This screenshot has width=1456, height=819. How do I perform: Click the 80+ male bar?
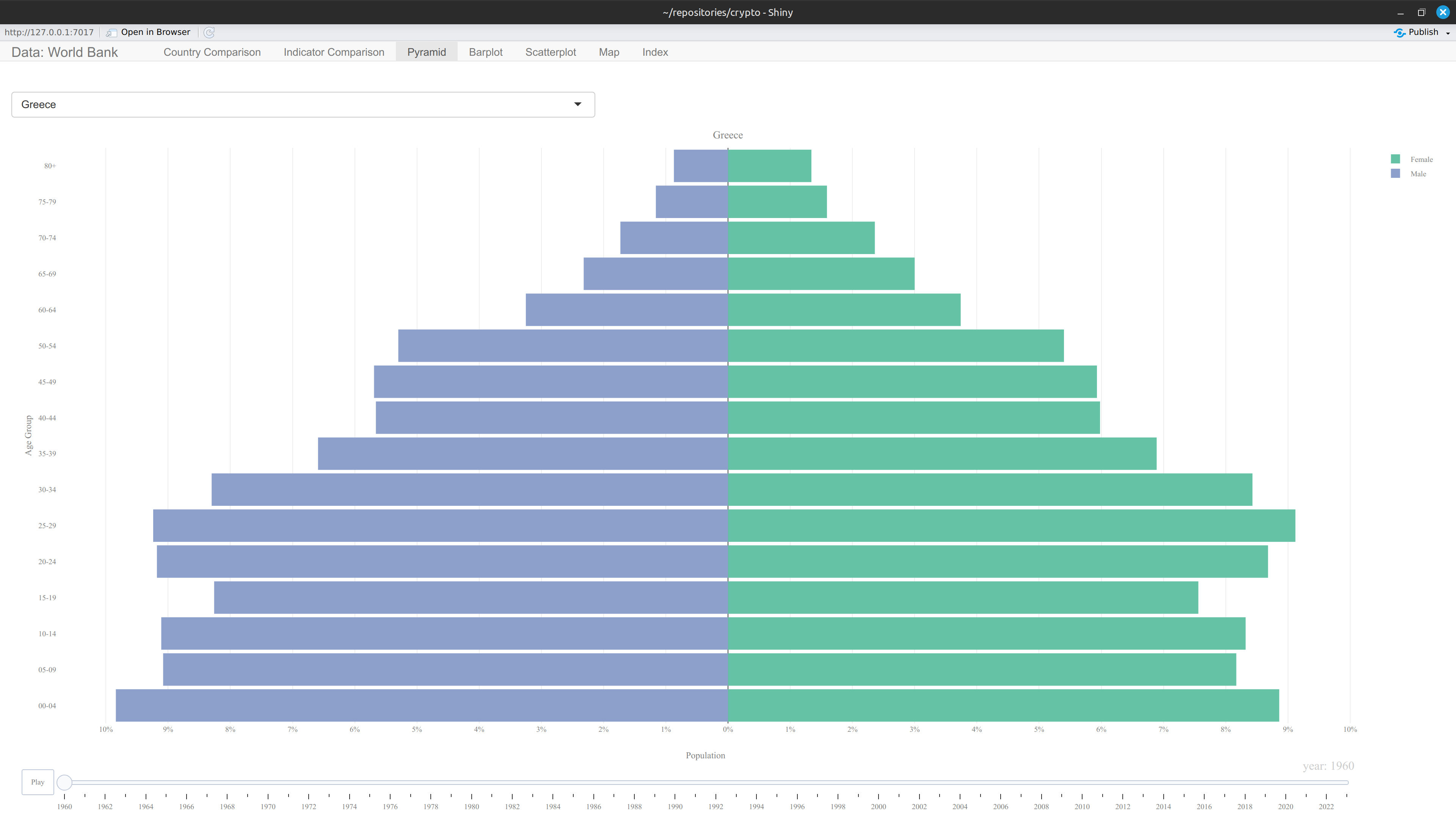pos(700,166)
